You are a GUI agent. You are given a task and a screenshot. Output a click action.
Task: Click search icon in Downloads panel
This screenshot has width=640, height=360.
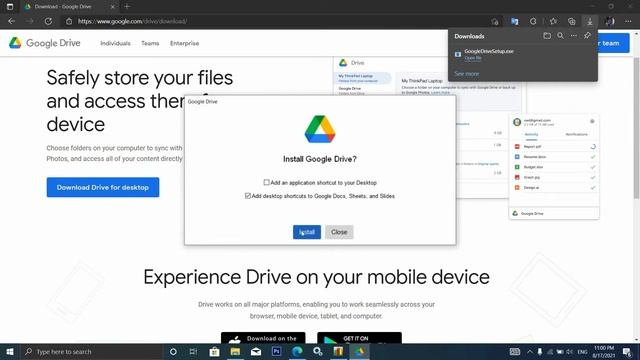(560, 36)
